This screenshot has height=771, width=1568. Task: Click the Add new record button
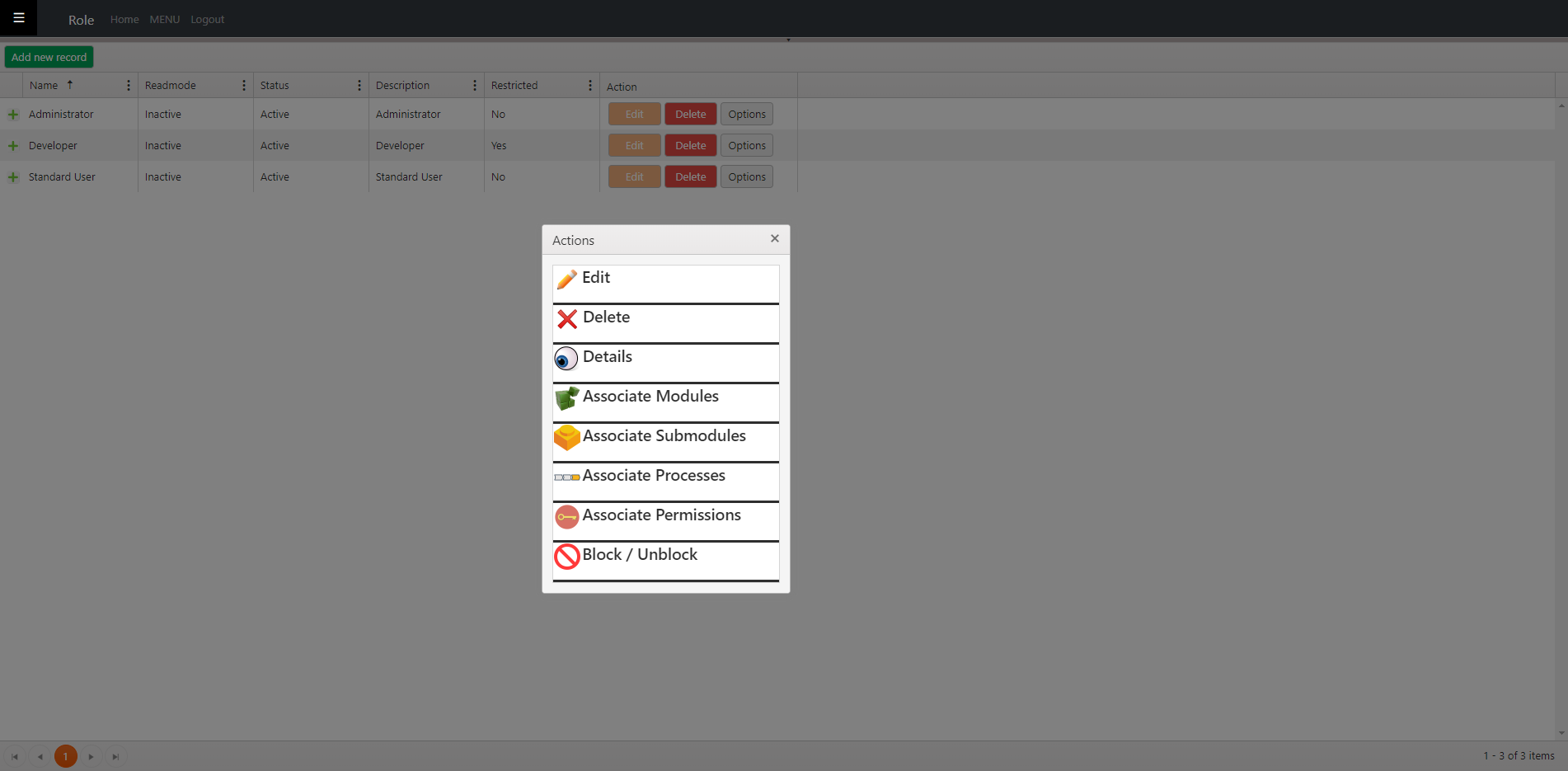tap(49, 57)
